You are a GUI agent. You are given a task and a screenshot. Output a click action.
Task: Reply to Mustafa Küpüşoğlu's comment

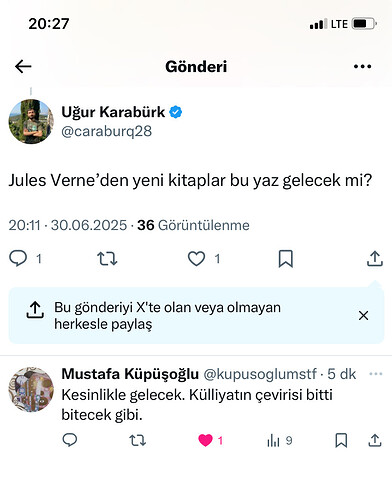point(70,440)
